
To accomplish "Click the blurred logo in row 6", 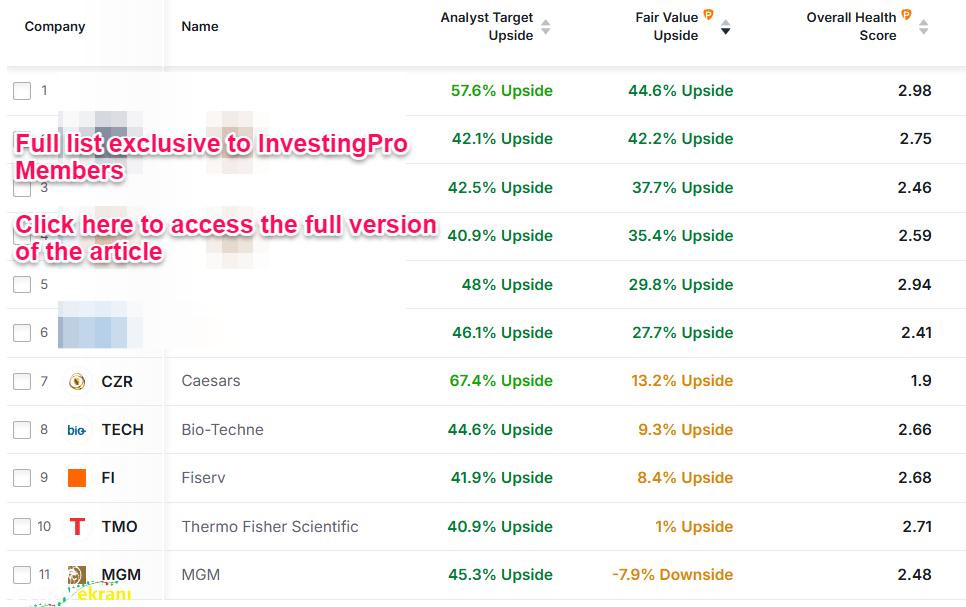I will (92, 332).
